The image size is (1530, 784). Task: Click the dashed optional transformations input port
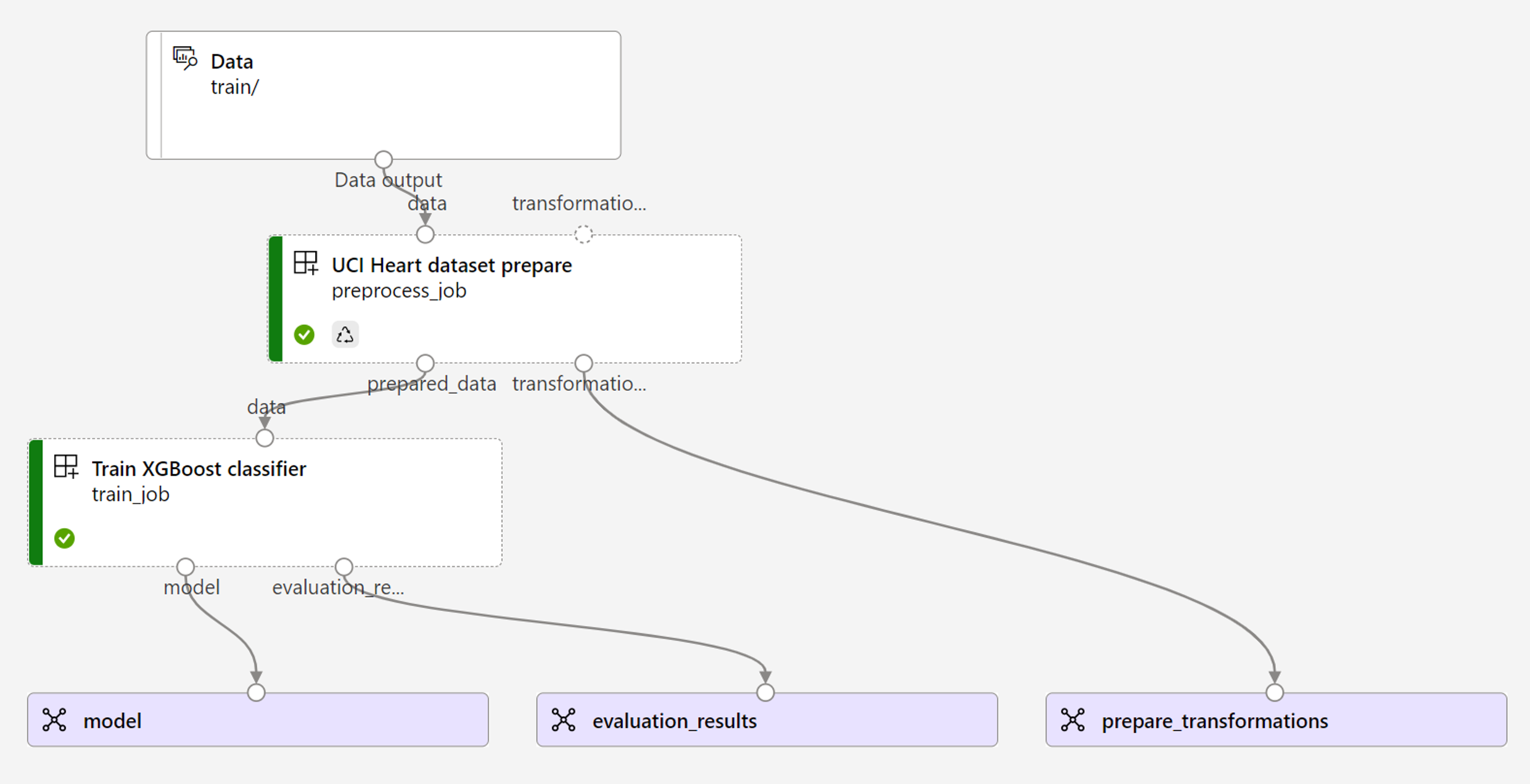583,234
